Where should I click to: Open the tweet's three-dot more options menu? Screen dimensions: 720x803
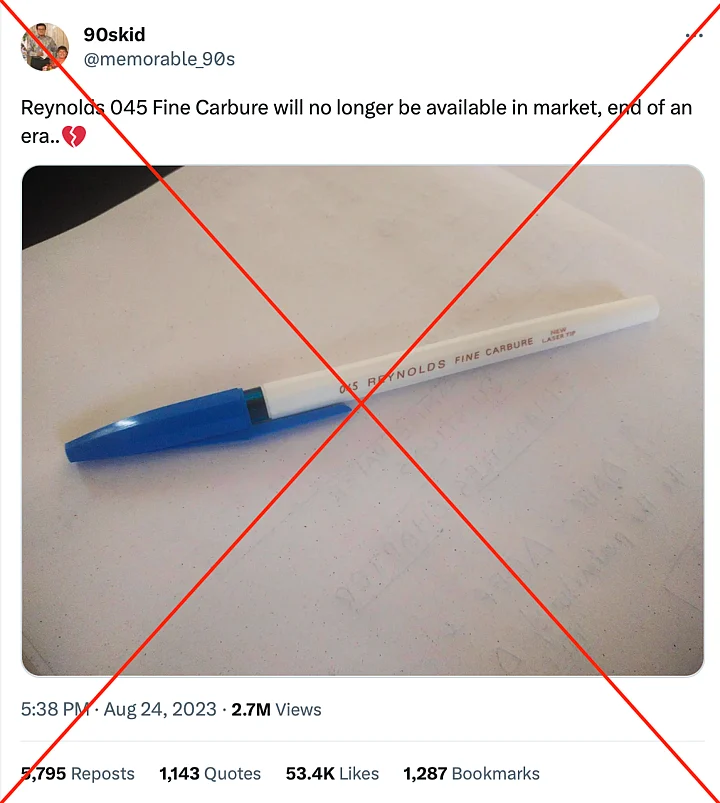tap(694, 36)
